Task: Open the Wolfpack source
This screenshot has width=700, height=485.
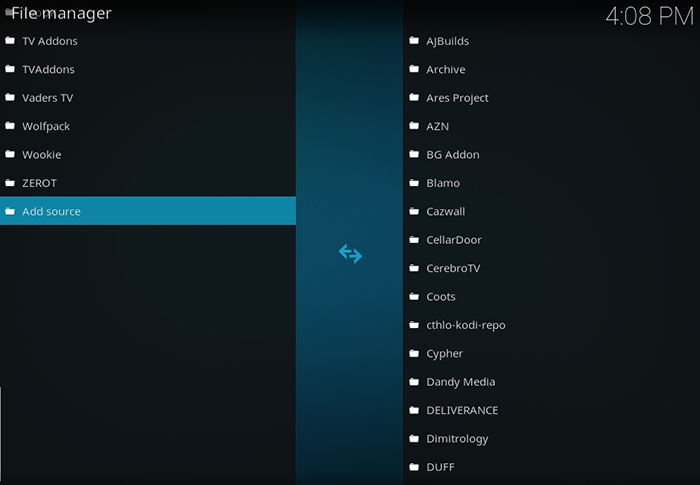Action: tap(148, 126)
